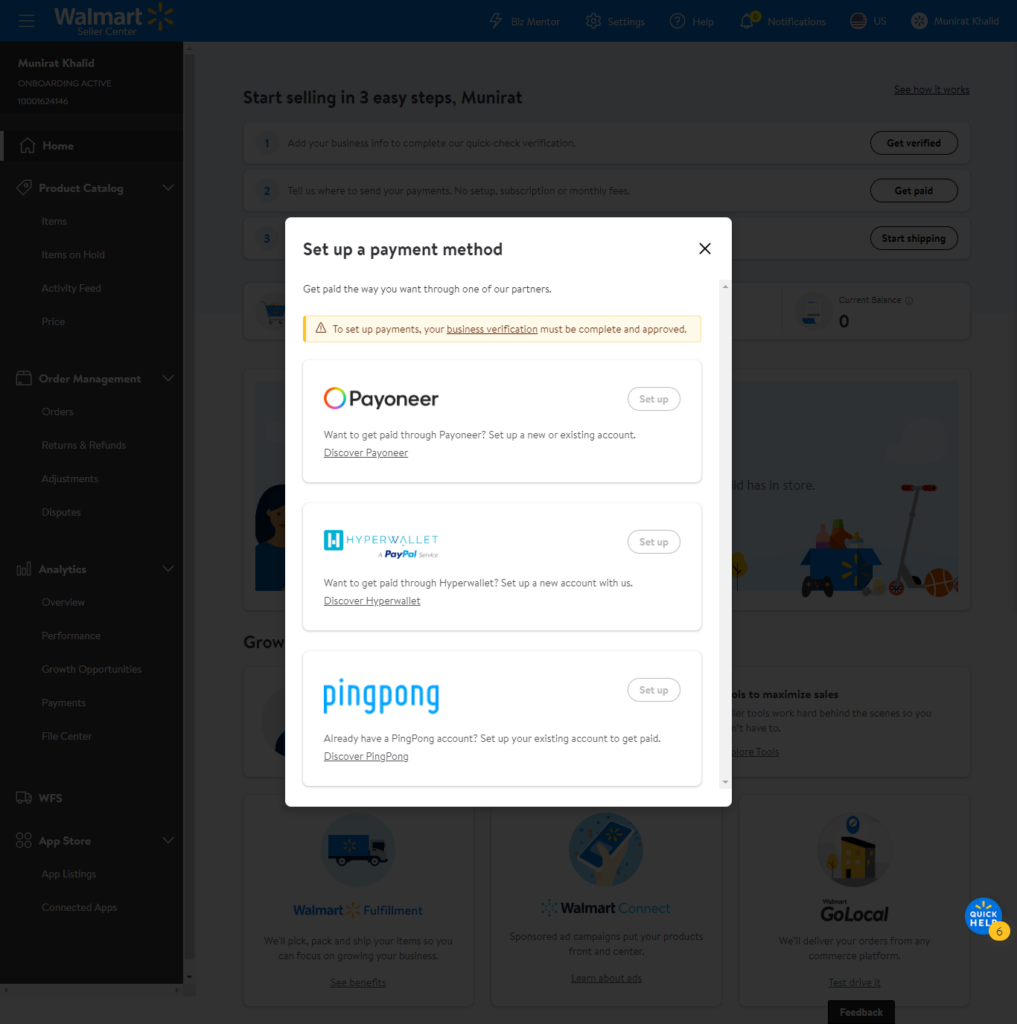This screenshot has width=1017, height=1024.
Task: Open WFS in the sidebar
Action: coord(50,798)
